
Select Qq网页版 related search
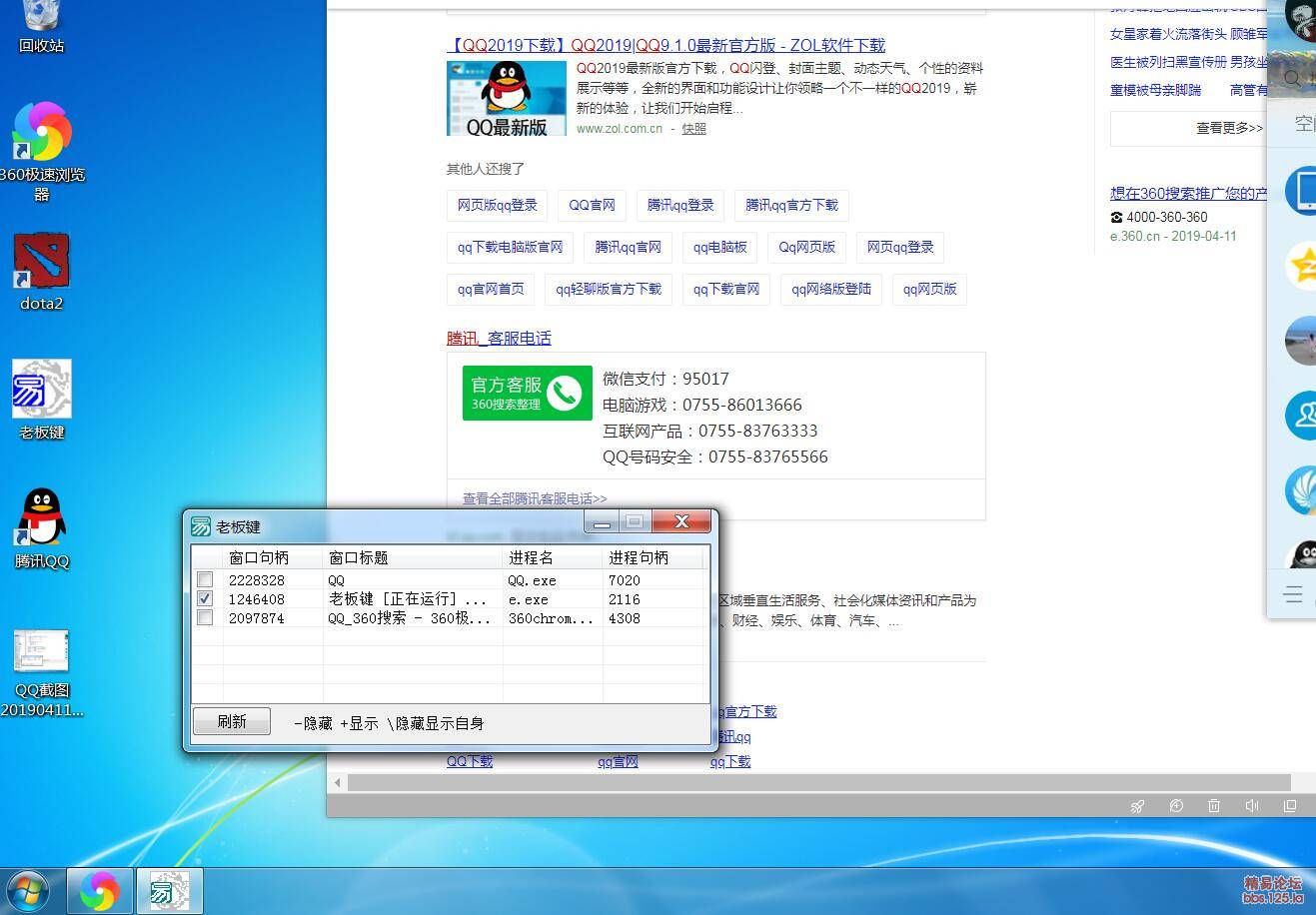coord(807,247)
